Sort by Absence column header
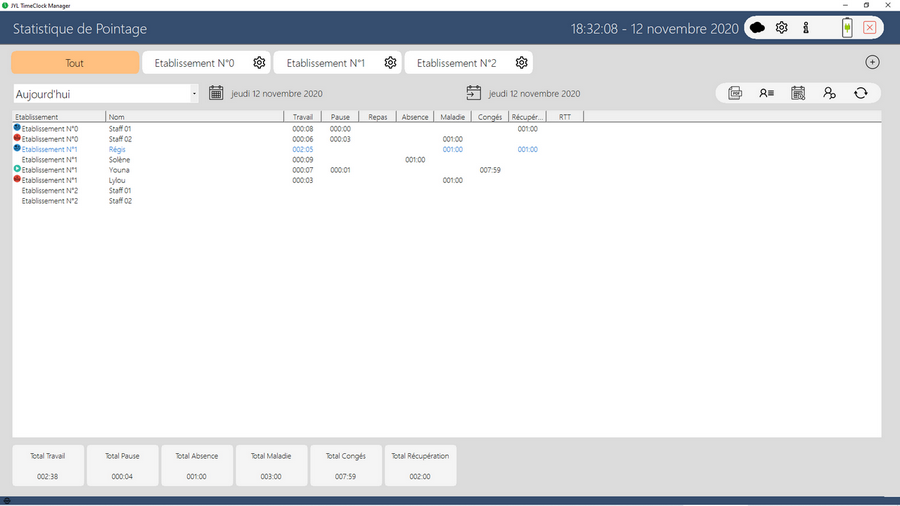Screen dimensions: 900x506 tap(415, 116)
